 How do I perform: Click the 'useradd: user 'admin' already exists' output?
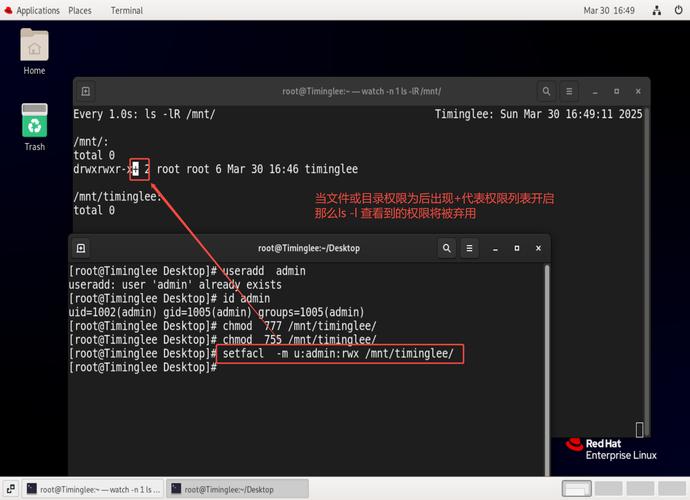(175, 285)
